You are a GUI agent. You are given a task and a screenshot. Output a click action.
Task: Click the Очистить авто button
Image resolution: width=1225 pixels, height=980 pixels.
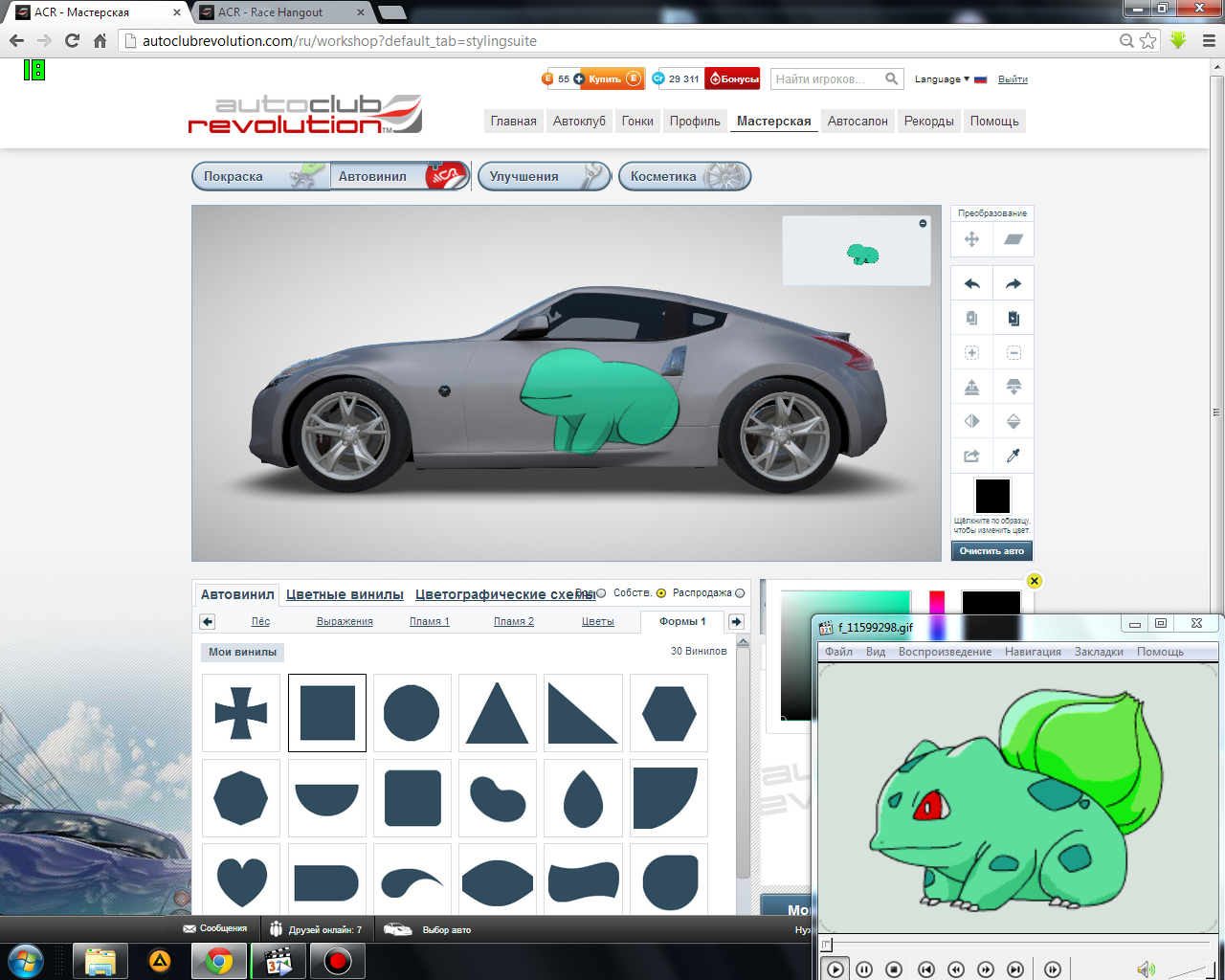991,550
